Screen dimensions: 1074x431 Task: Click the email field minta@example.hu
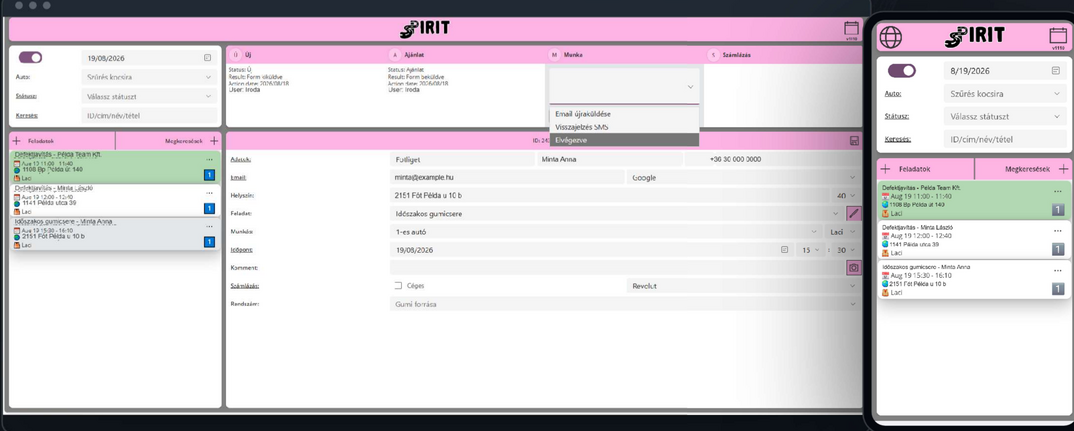[506, 177]
